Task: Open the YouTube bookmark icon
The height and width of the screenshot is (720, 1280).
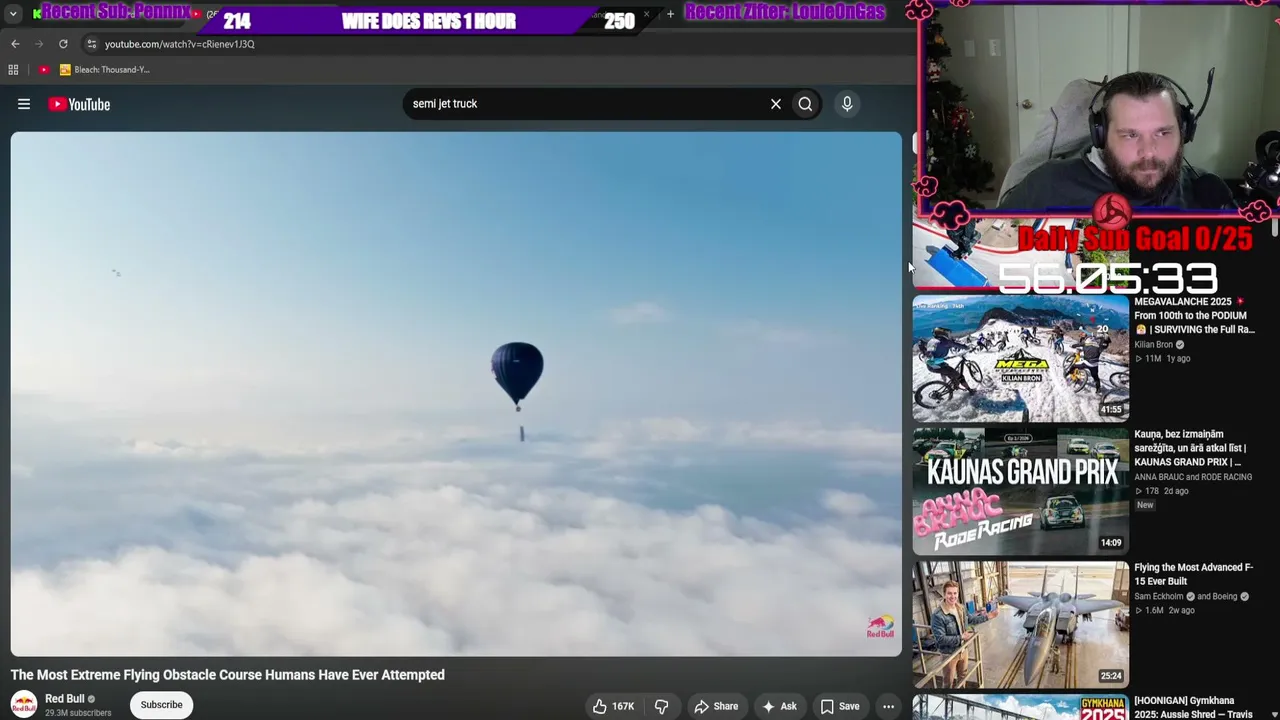Action: (x=44, y=70)
